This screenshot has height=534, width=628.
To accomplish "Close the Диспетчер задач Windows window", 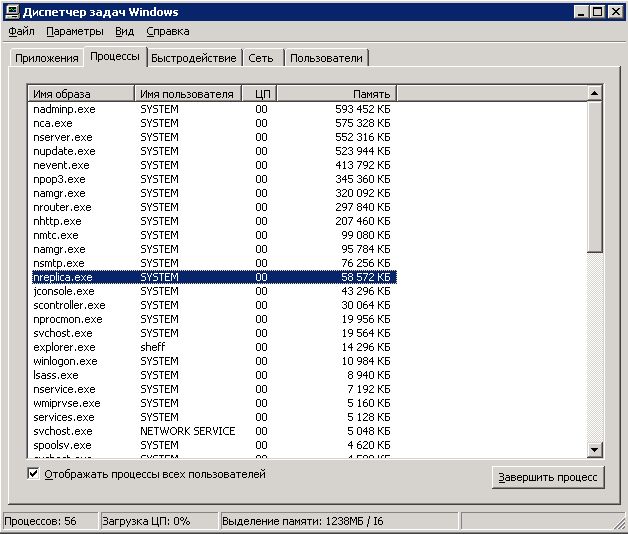I will click(615, 12).
